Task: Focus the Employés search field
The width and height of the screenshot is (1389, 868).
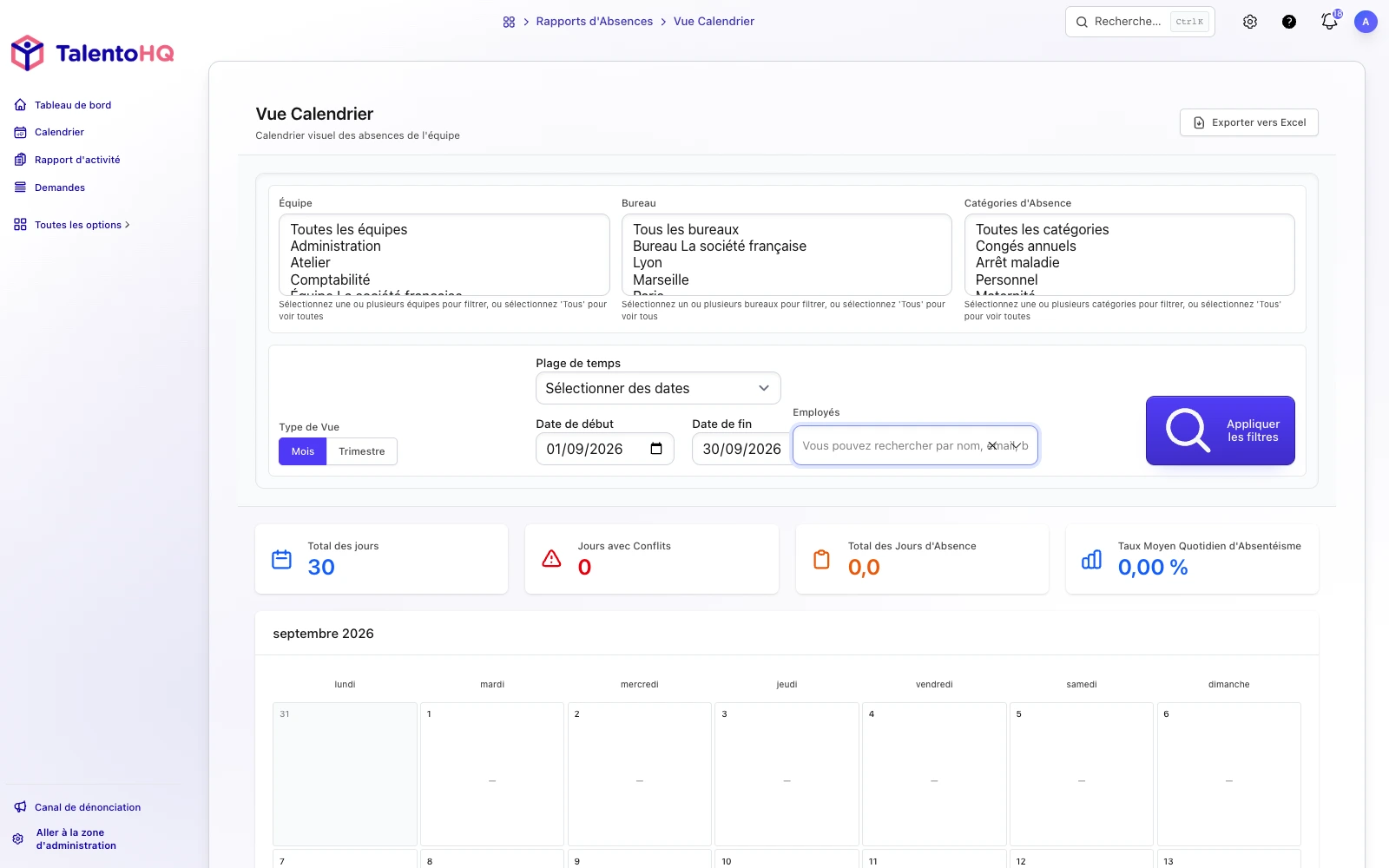Action: pyautogui.click(x=915, y=445)
